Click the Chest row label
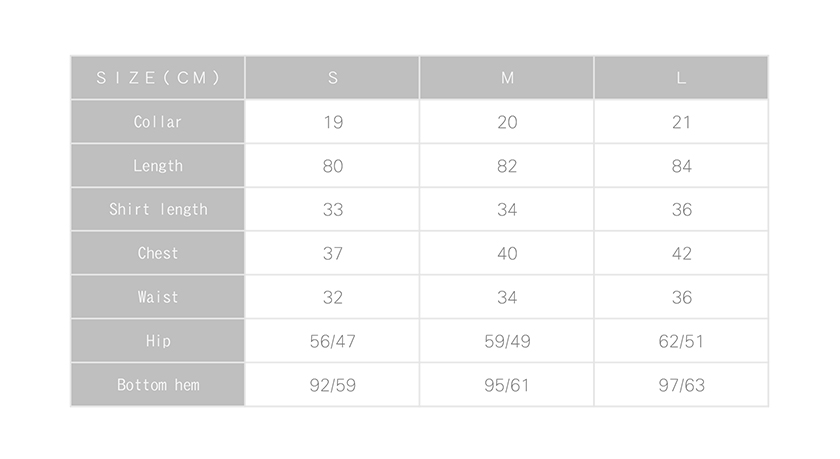The height and width of the screenshot is (459, 840). [158, 253]
